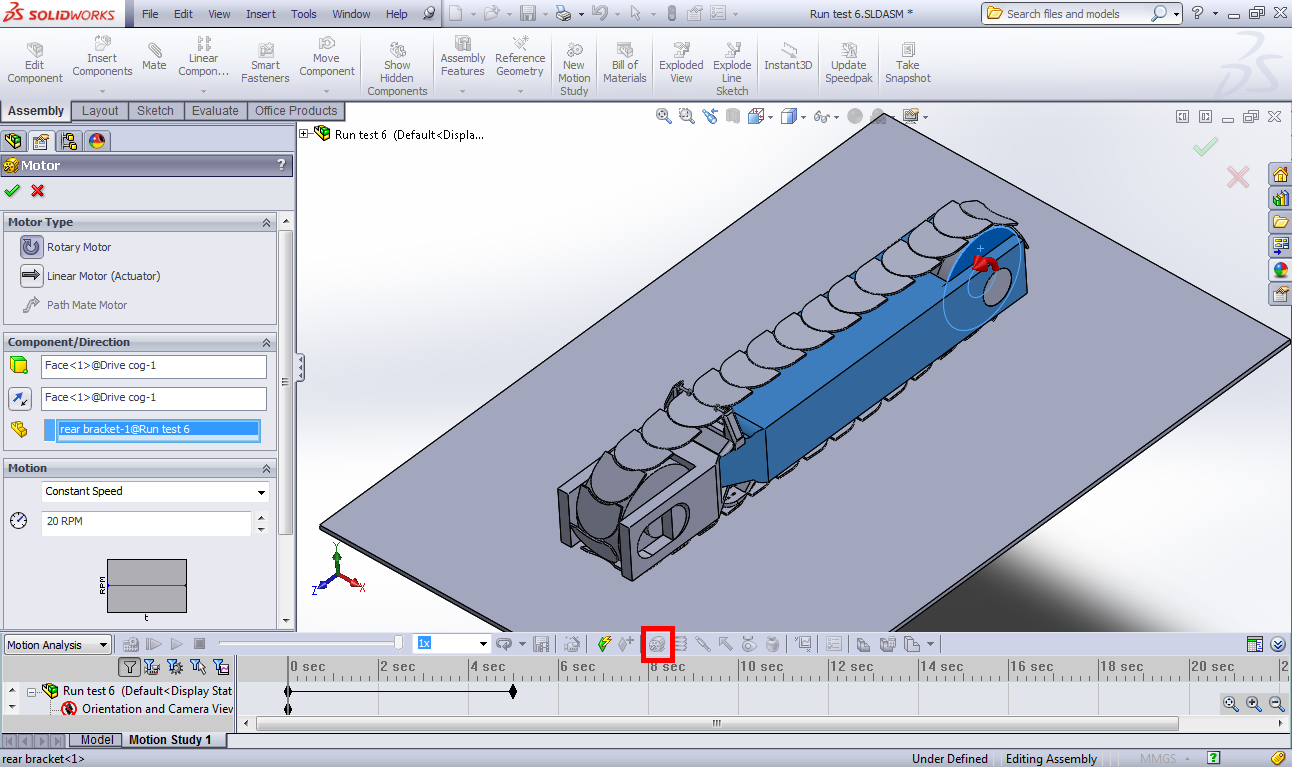
Task: Open the Appearances task pane tab
Action: (x=1280, y=270)
